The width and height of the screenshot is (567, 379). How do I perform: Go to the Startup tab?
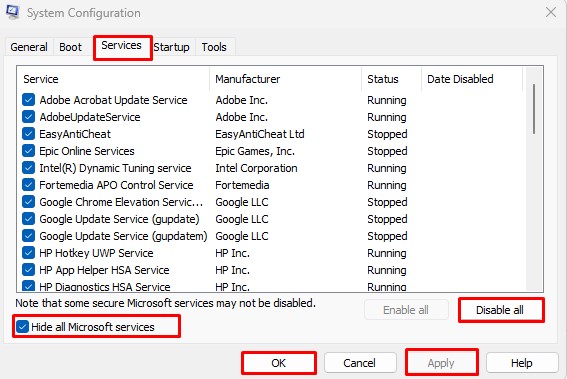(171, 47)
